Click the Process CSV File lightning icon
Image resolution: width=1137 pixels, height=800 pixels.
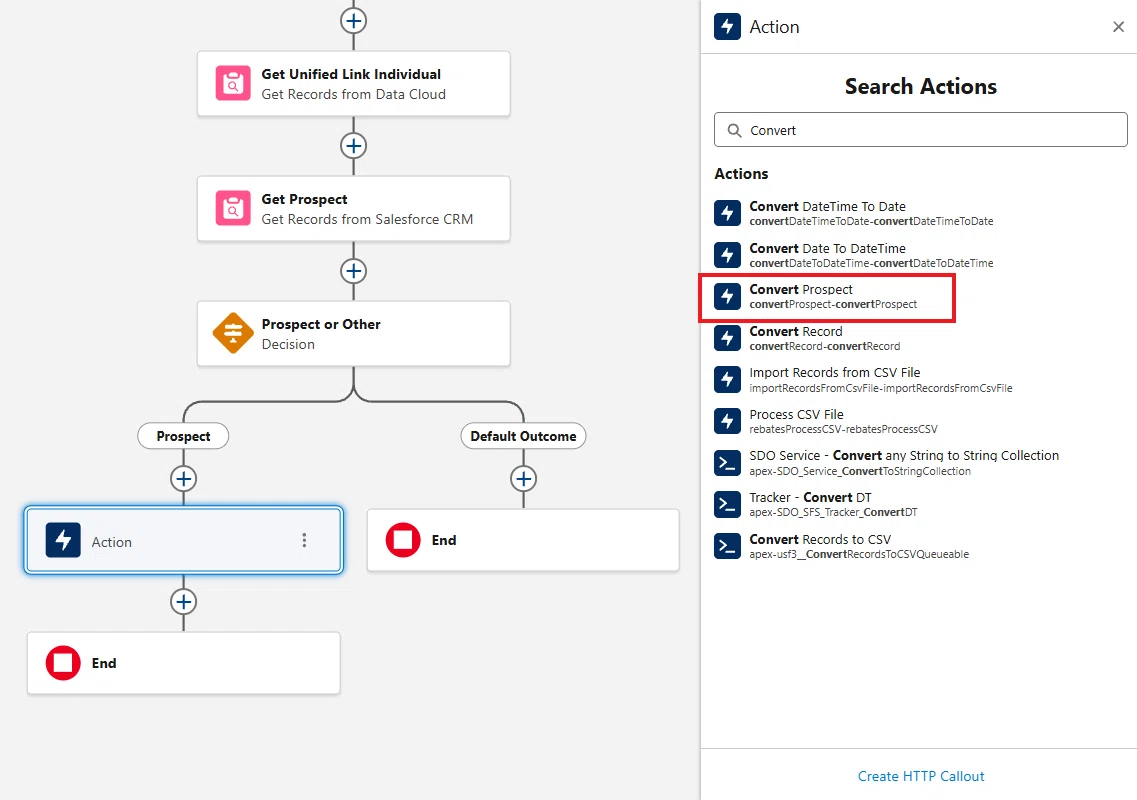point(727,421)
